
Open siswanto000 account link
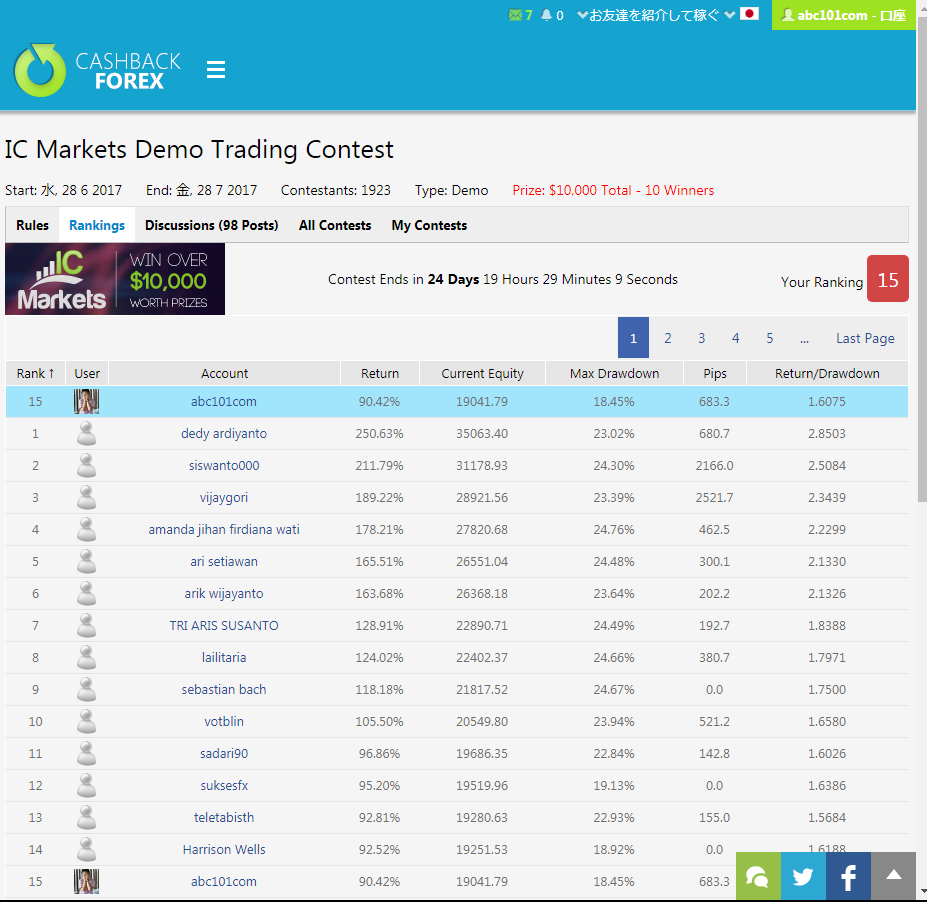[x=224, y=465]
